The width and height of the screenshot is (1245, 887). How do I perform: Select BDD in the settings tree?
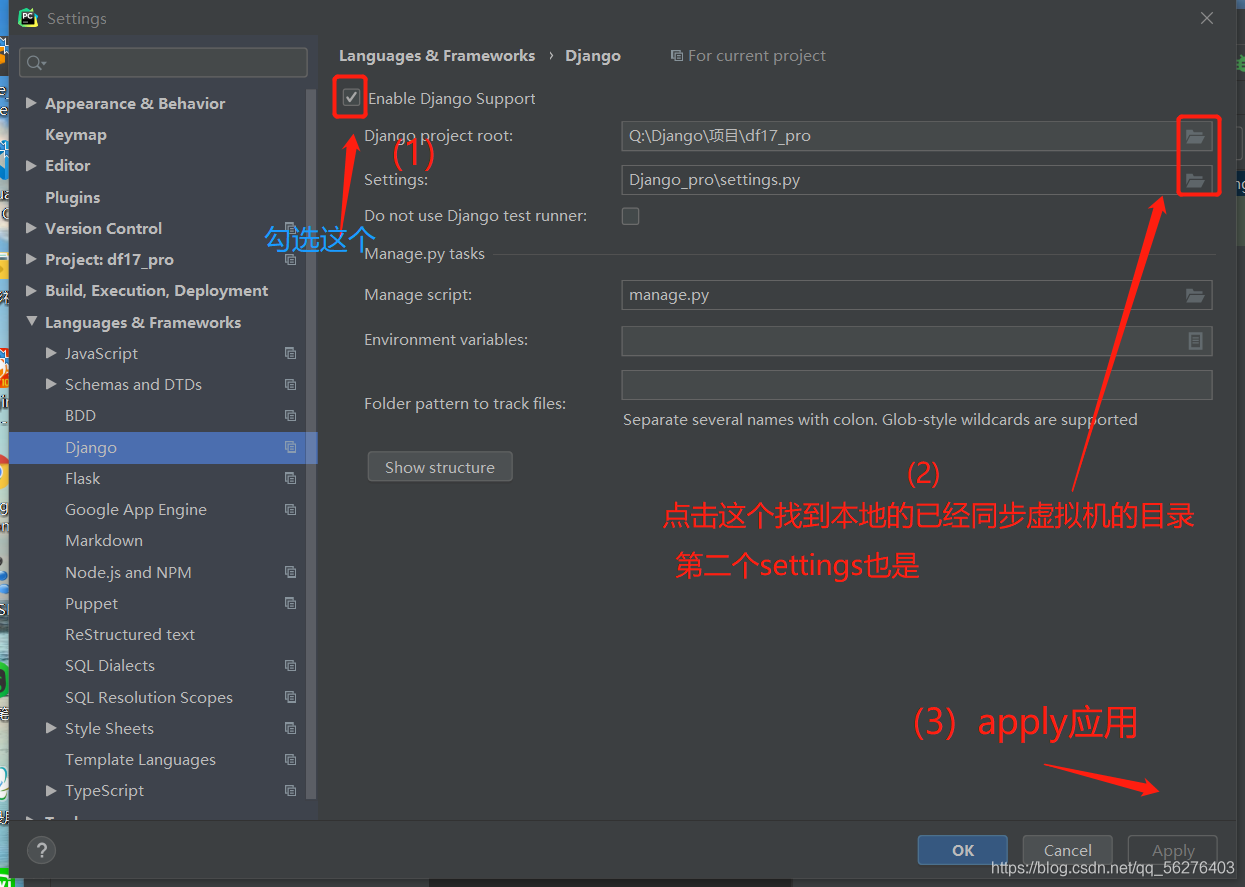coord(80,416)
